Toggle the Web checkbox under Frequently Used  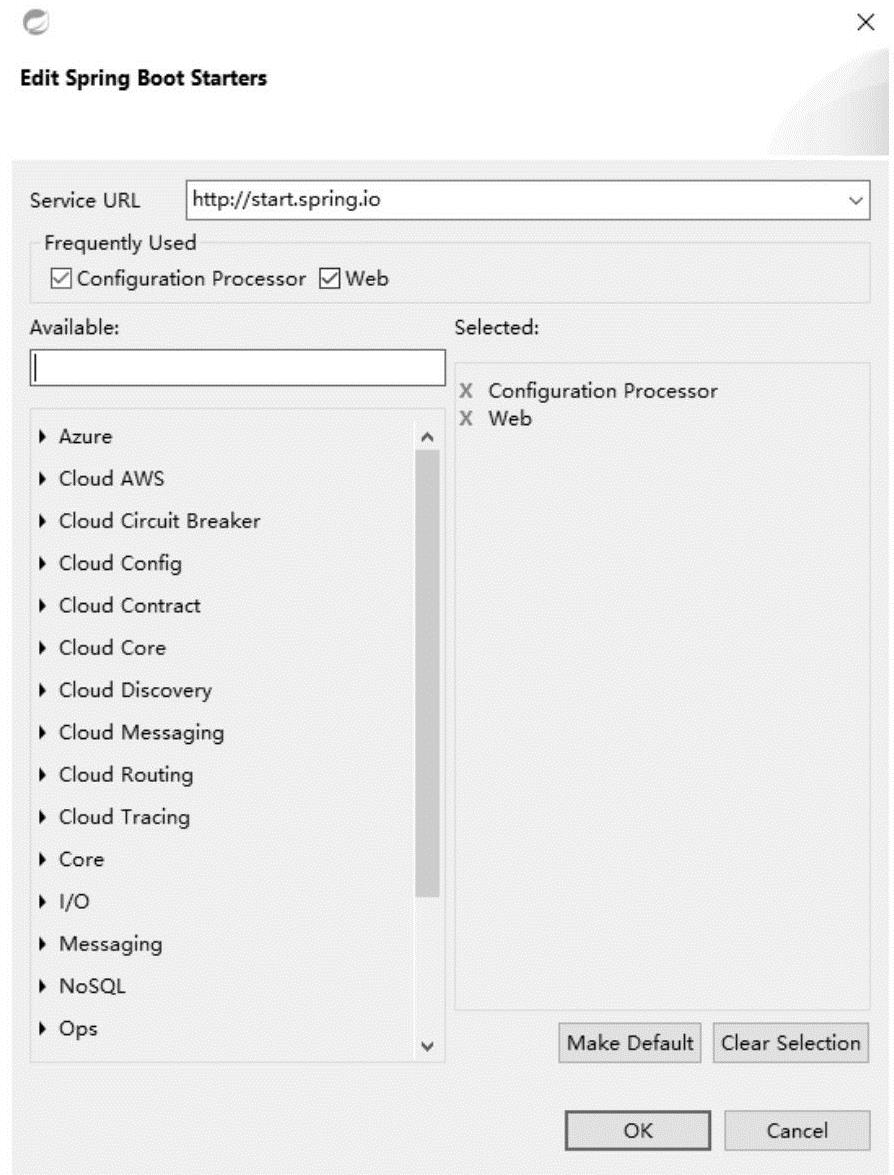[x=330, y=279]
